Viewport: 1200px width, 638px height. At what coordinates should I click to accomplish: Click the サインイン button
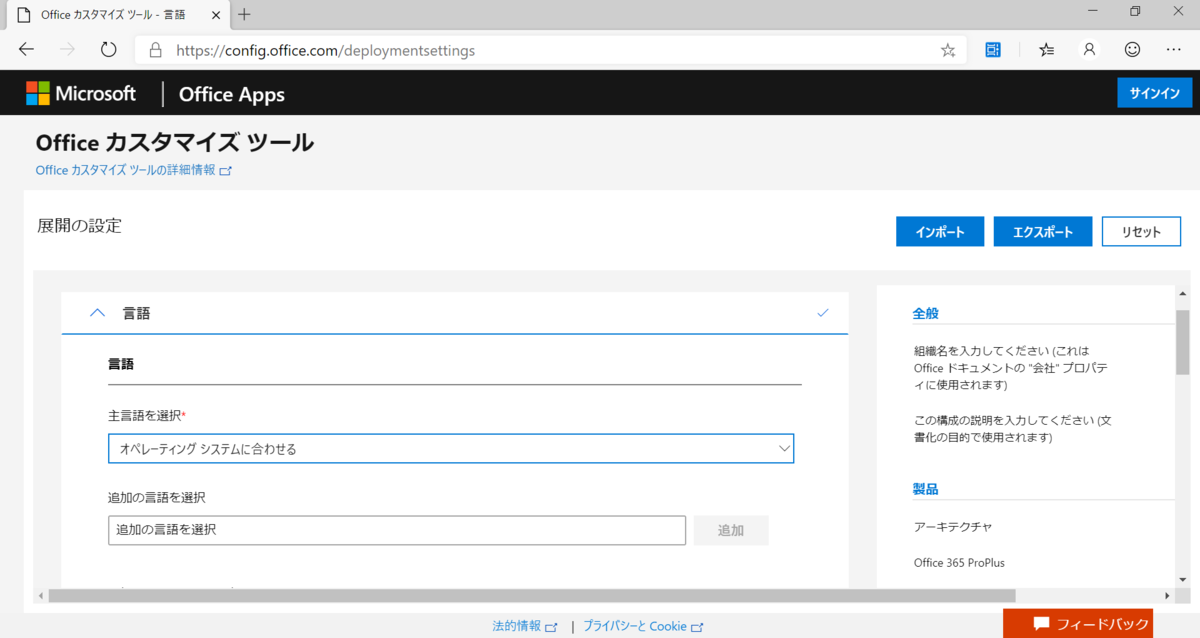tap(1155, 93)
